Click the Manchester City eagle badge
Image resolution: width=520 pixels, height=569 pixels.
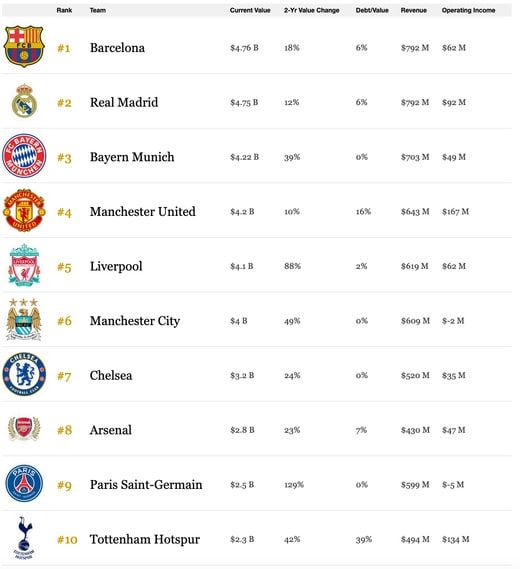[24, 319]
